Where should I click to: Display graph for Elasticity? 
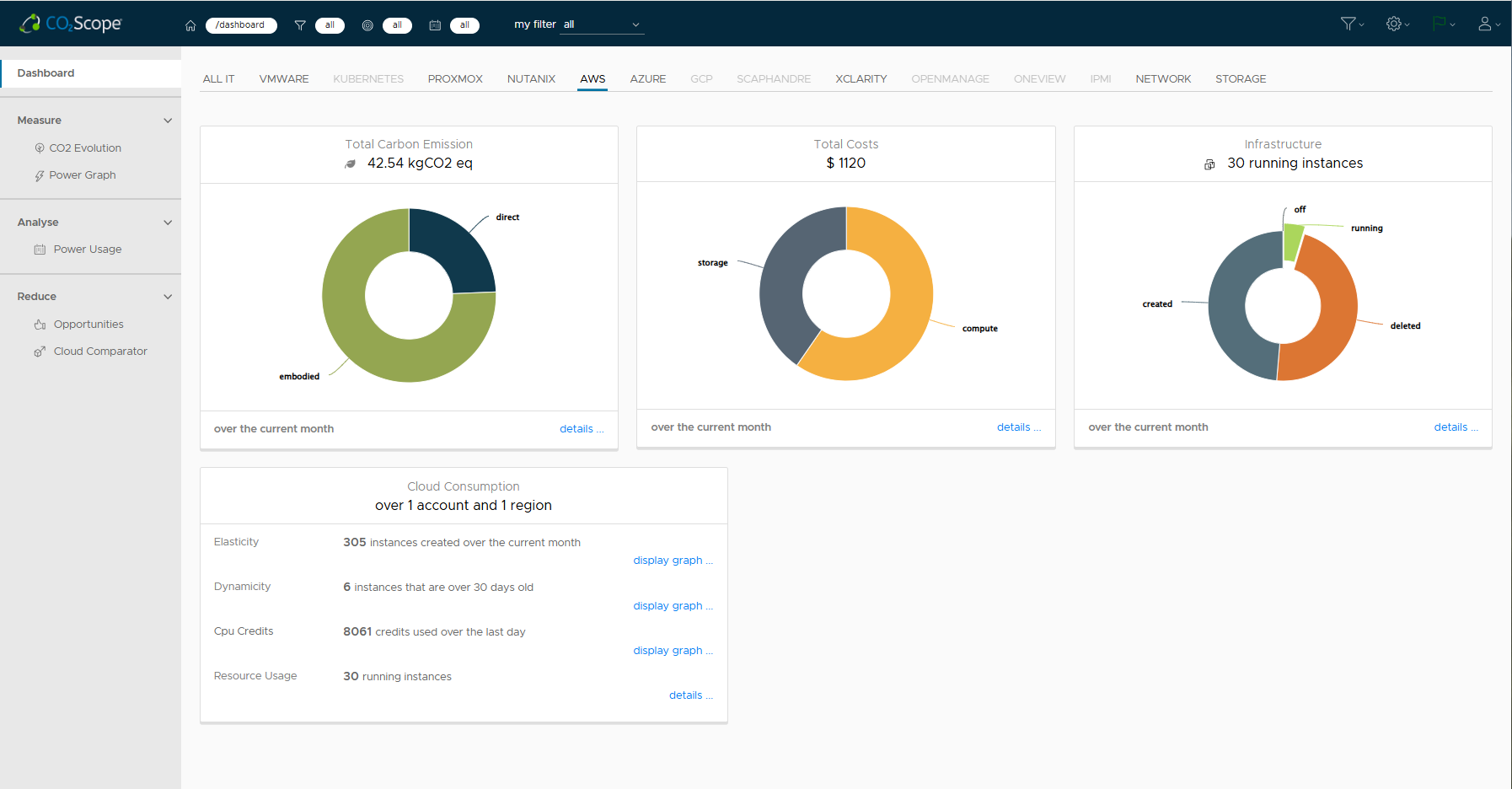tap(673, 561)
